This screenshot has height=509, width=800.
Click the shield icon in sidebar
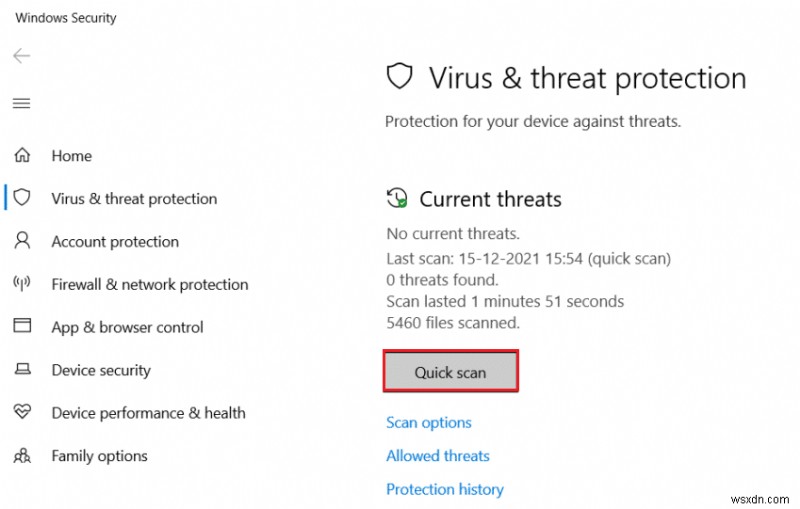[x=21, y=198]
